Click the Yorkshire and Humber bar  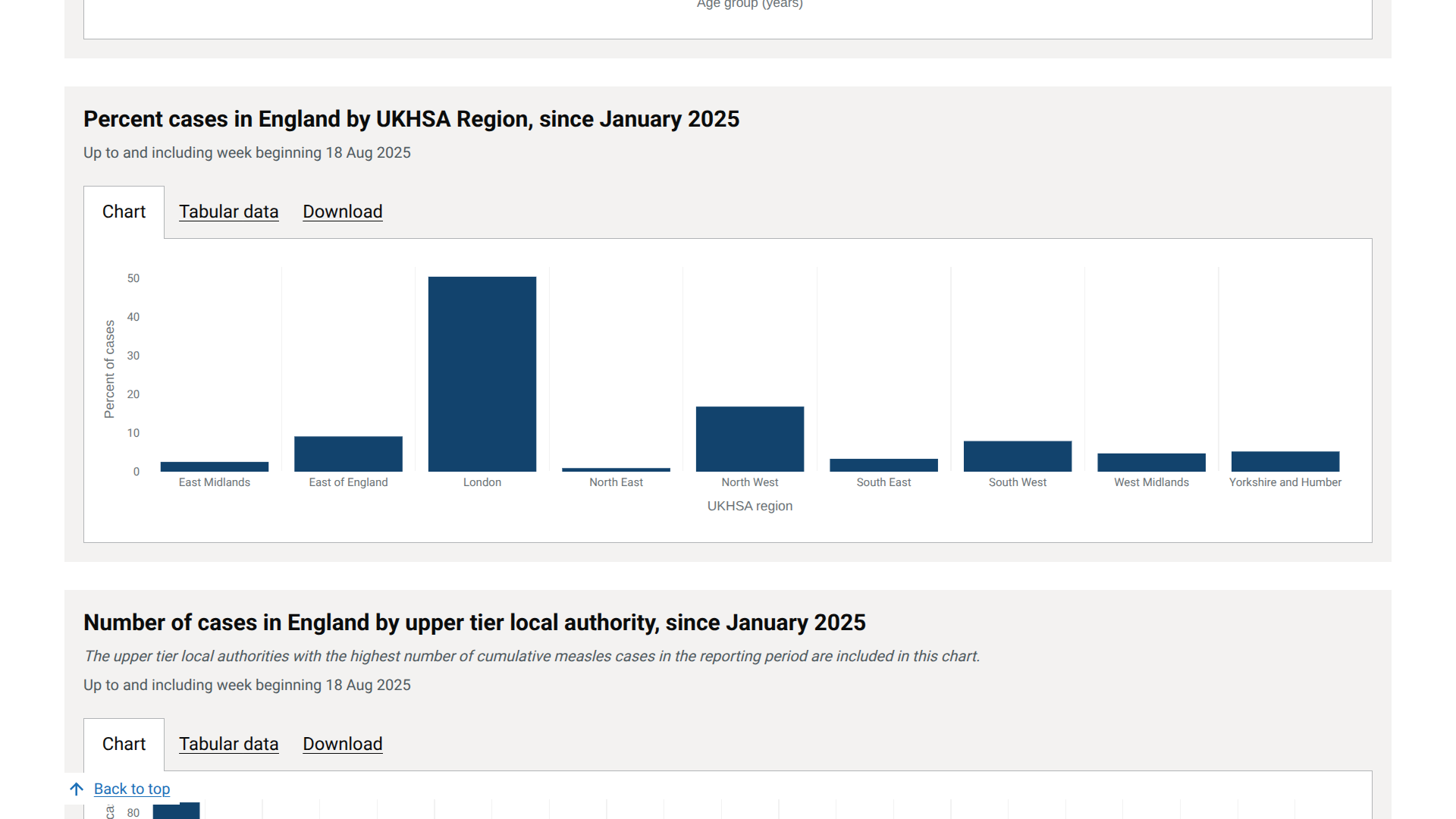pos(1285,461)
